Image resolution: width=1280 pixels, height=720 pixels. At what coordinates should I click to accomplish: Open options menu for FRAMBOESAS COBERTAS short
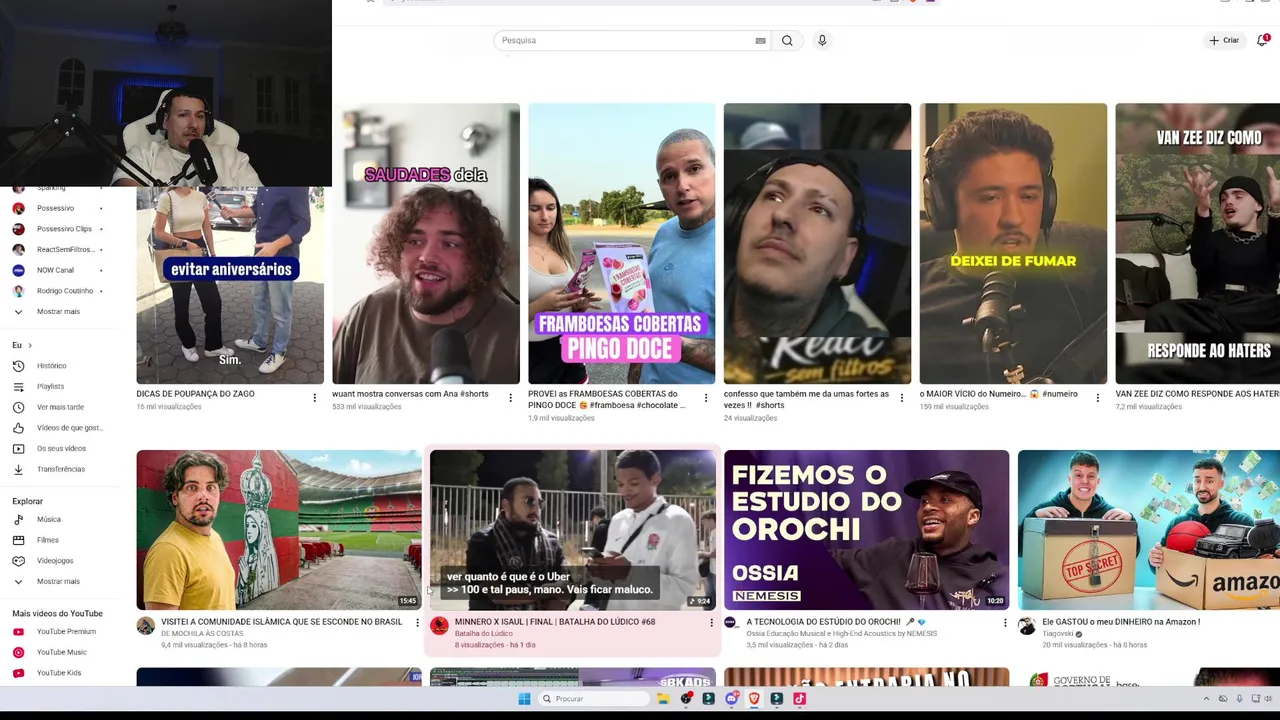pos(706,398)
